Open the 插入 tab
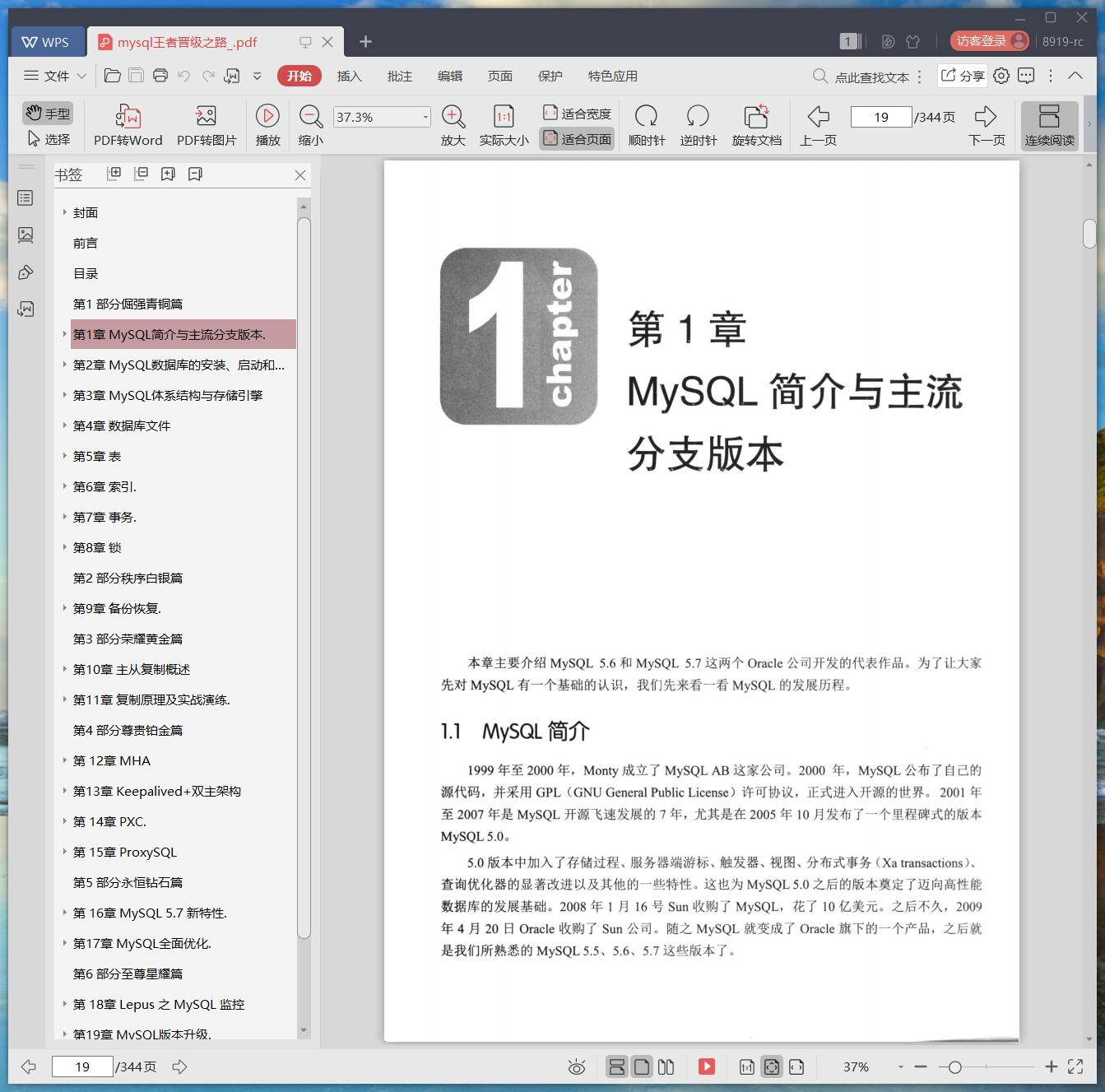 click(x=349, y=76)
